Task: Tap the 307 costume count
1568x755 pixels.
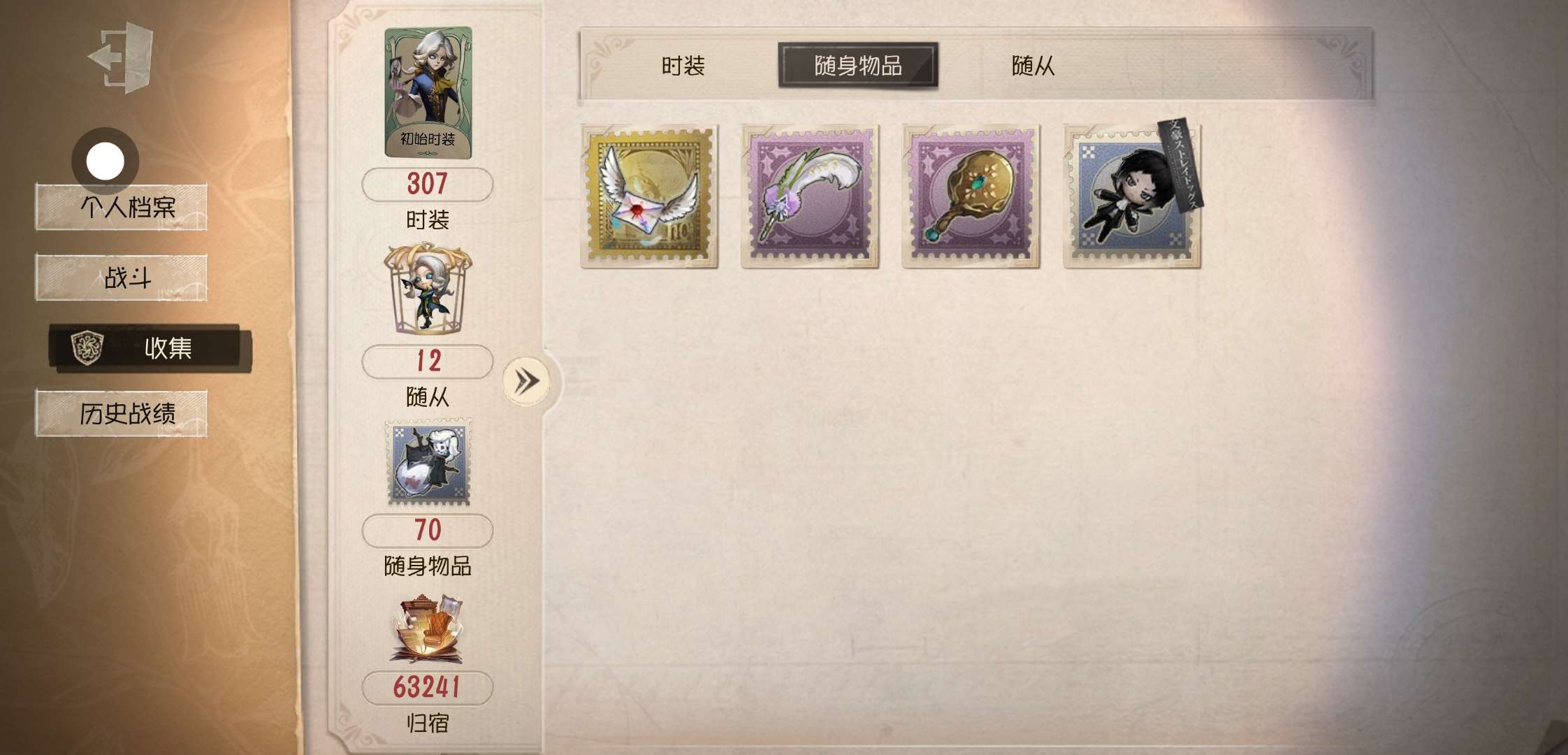Action: (427, 185)
